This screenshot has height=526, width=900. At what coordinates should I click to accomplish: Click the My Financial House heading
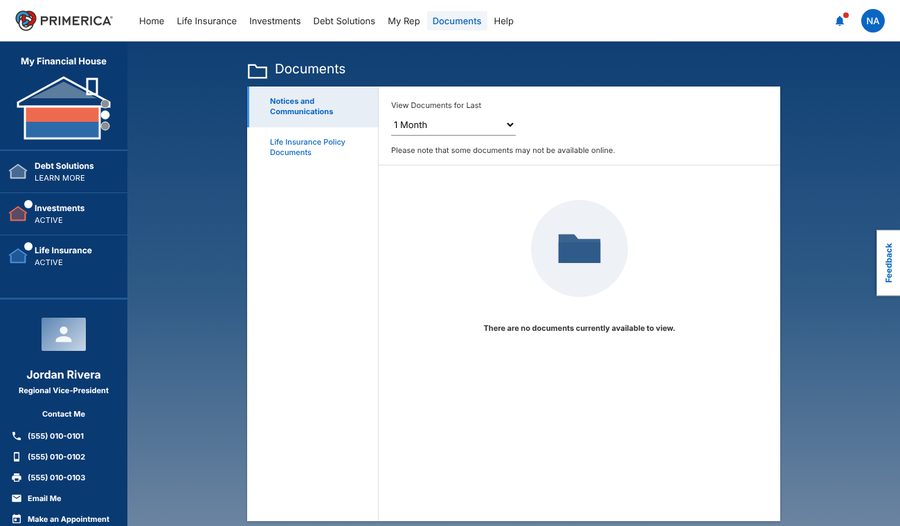click(64, 61)
